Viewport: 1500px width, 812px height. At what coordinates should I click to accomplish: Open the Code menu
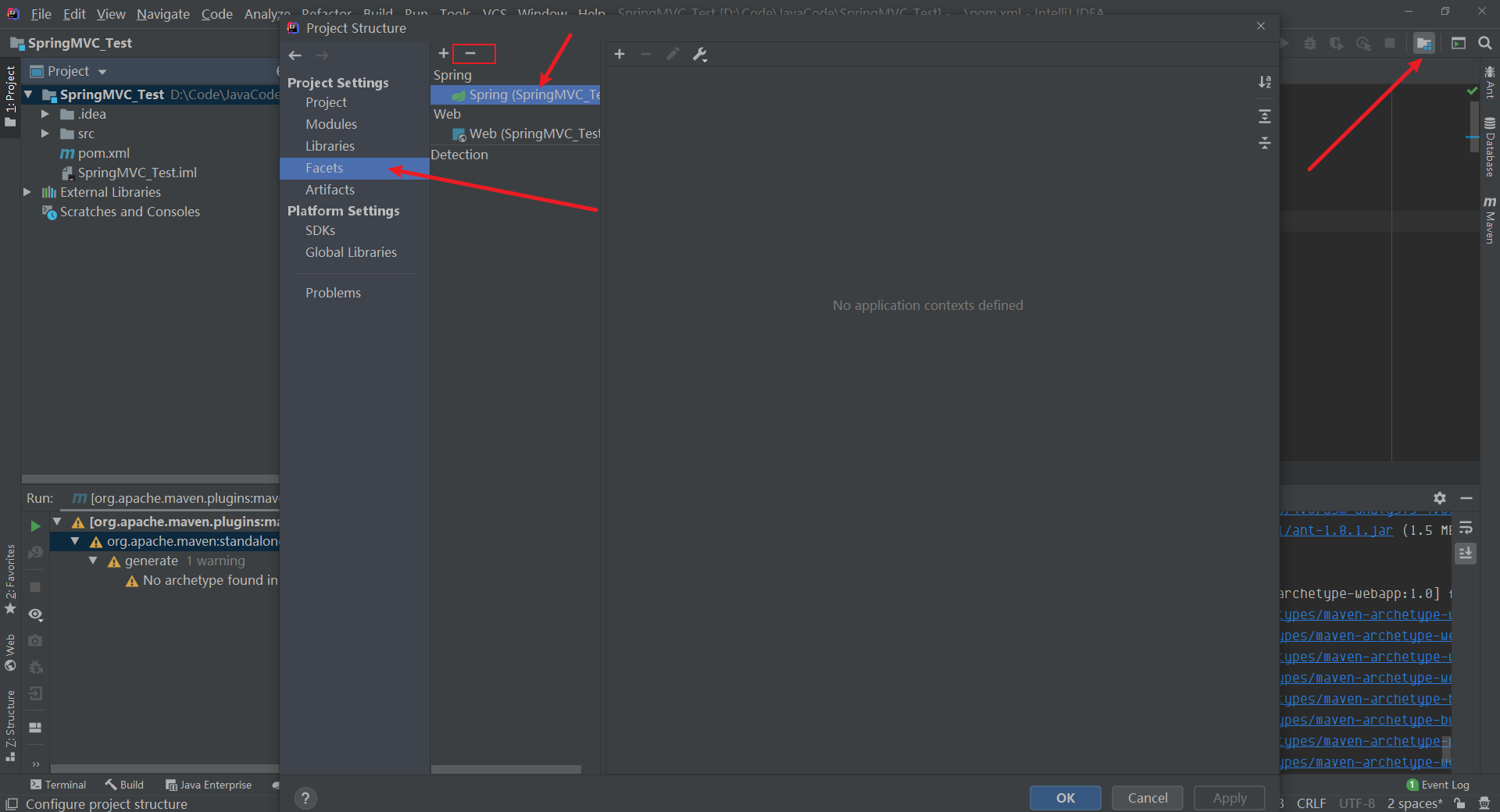point(217,14)
